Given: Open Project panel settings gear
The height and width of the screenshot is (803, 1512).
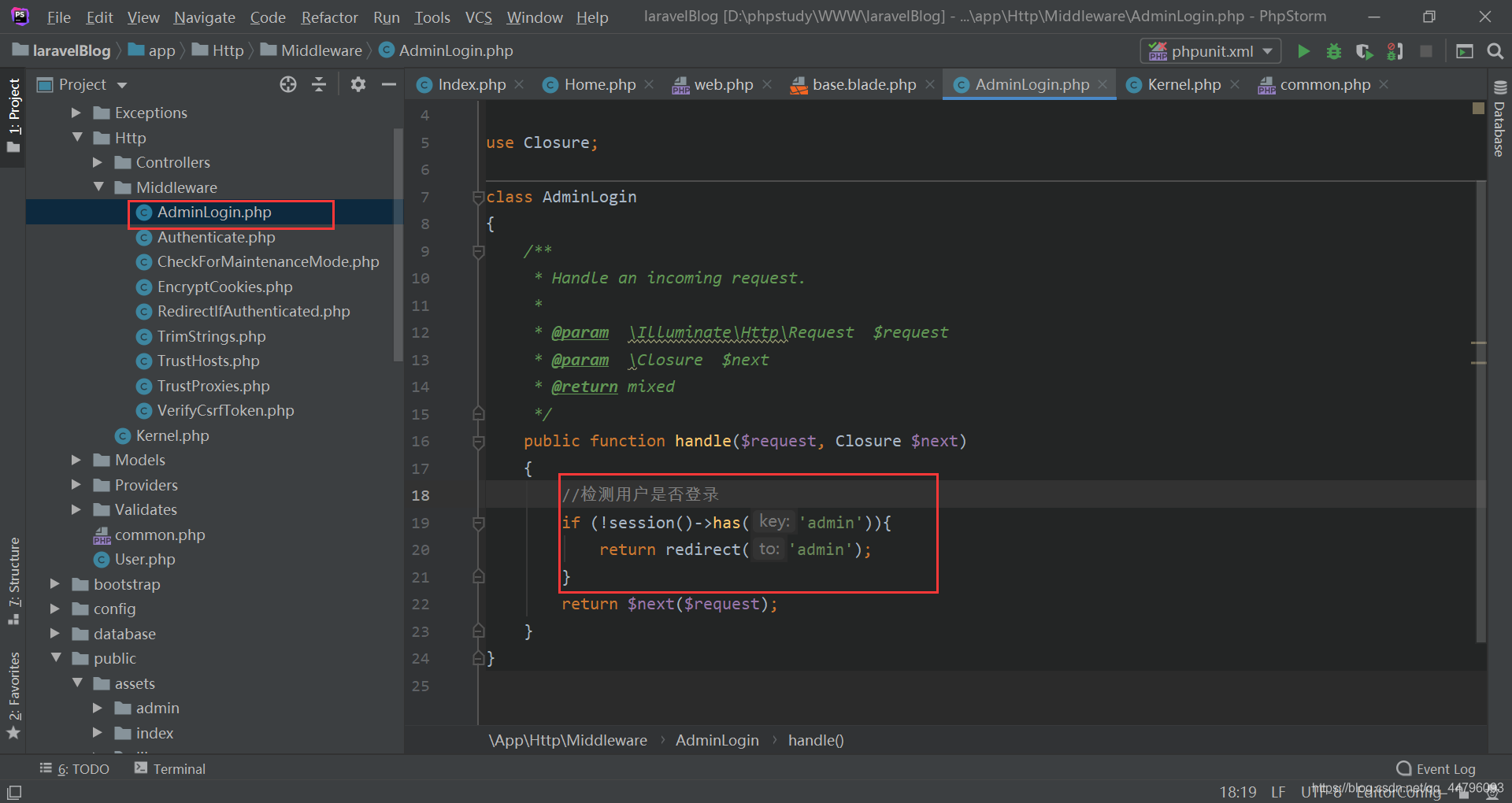Looking at the screenshot, I should click(358, 84).
